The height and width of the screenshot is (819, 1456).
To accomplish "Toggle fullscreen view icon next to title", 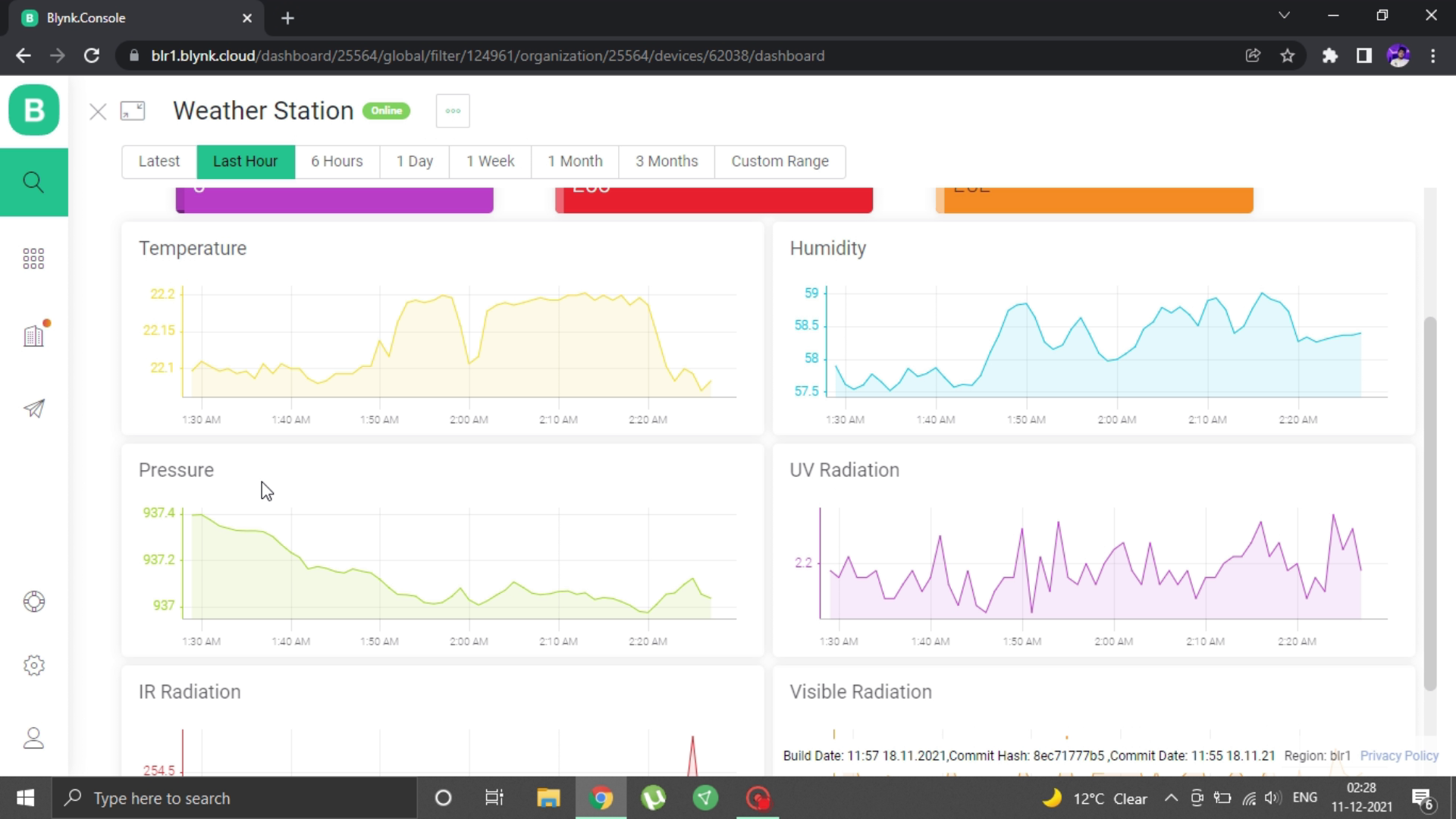I will tap(133, 111).
